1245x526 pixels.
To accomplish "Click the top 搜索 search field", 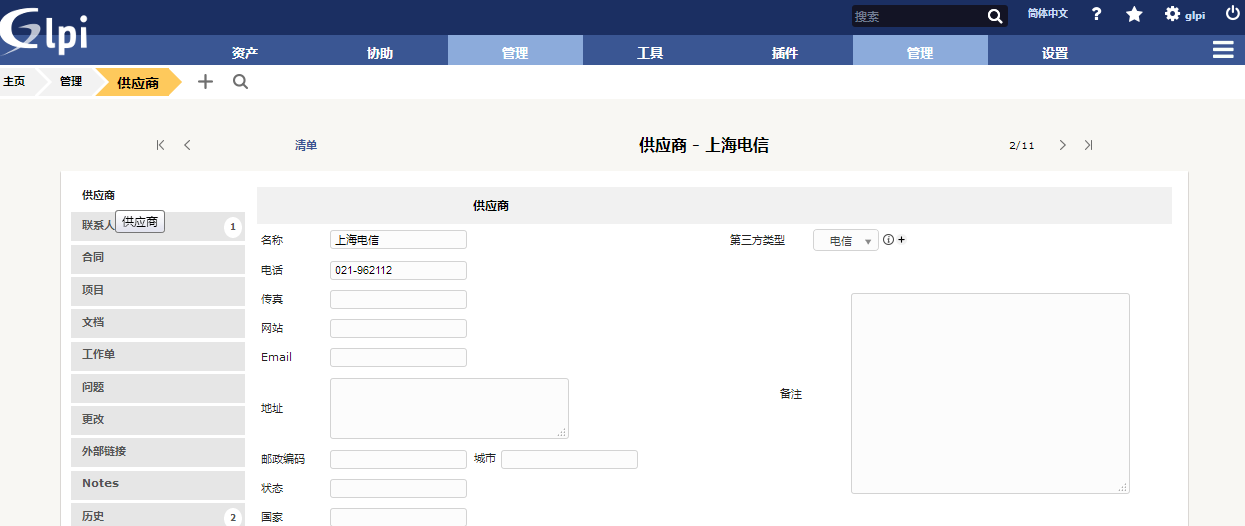I will point(918,16).
